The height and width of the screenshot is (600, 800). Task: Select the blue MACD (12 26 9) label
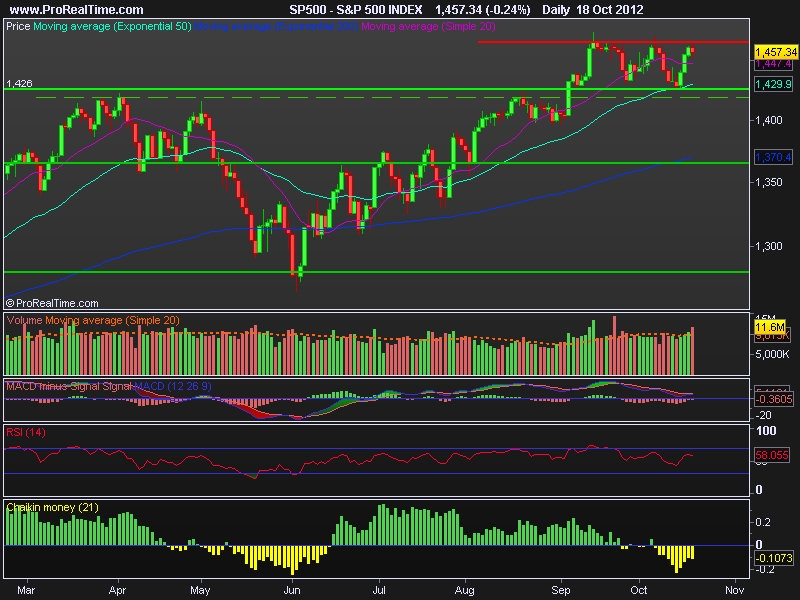click(173, 386)
